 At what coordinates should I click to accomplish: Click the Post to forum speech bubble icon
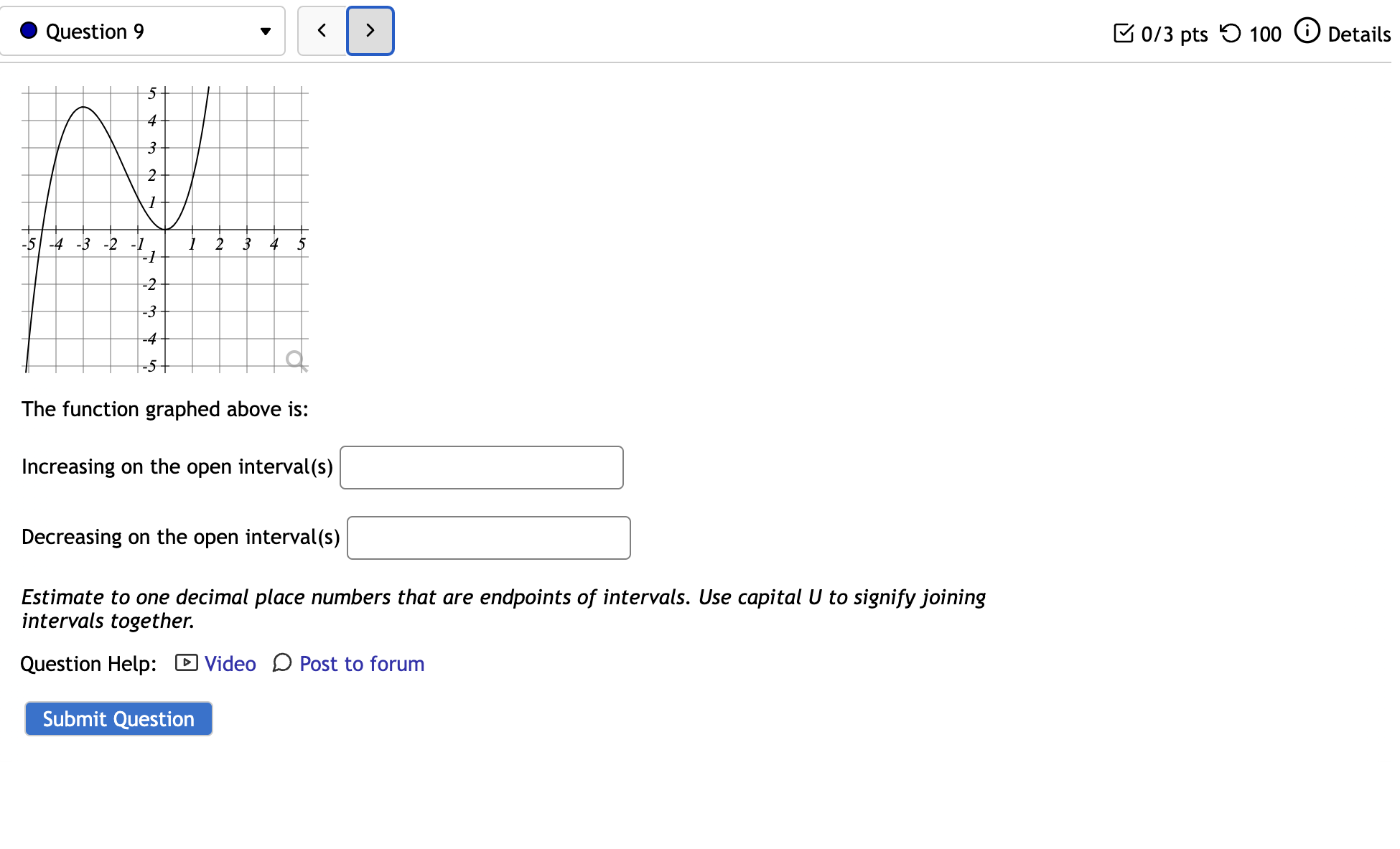[x=282, y=664]
